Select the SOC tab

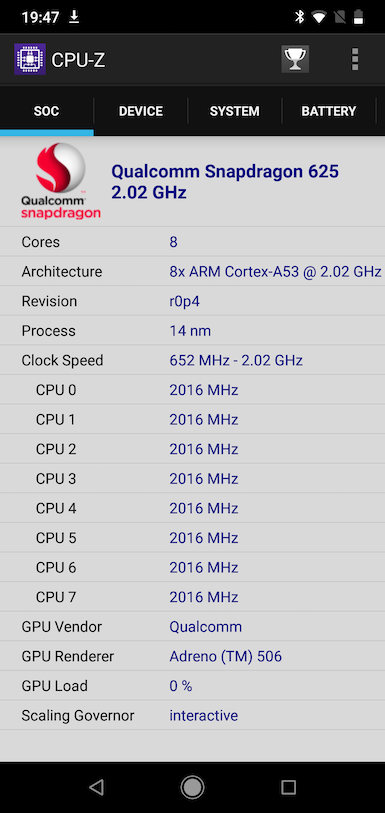click(x=47, y=111)
